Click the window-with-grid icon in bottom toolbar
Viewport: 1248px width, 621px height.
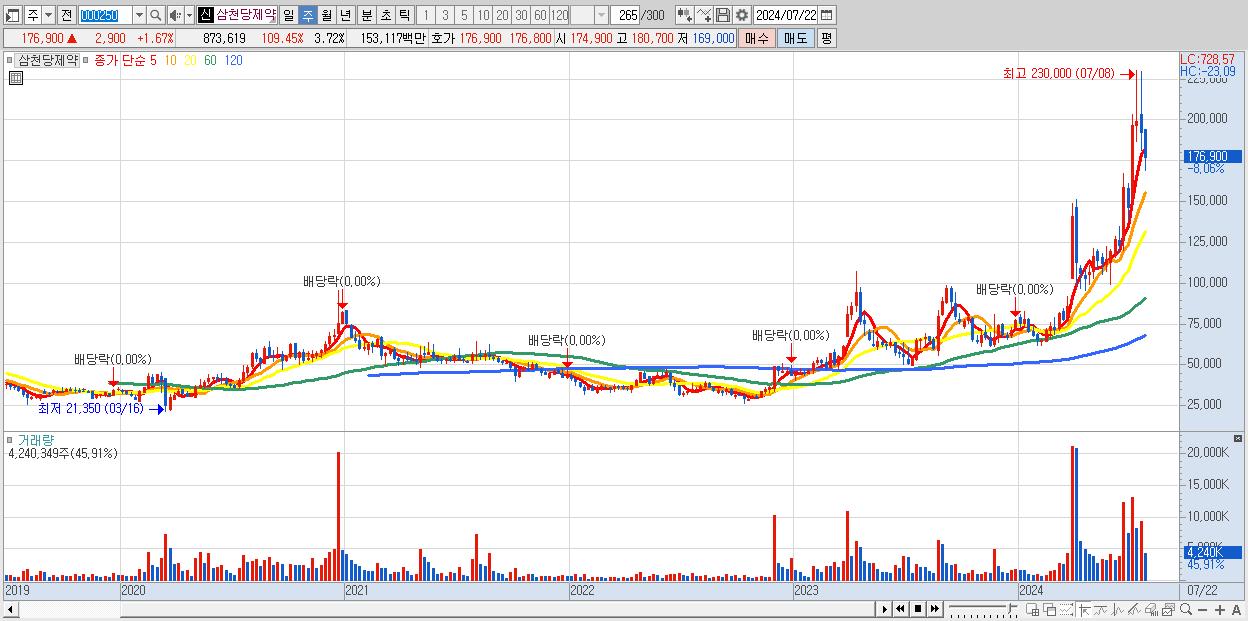[1033, 609]
